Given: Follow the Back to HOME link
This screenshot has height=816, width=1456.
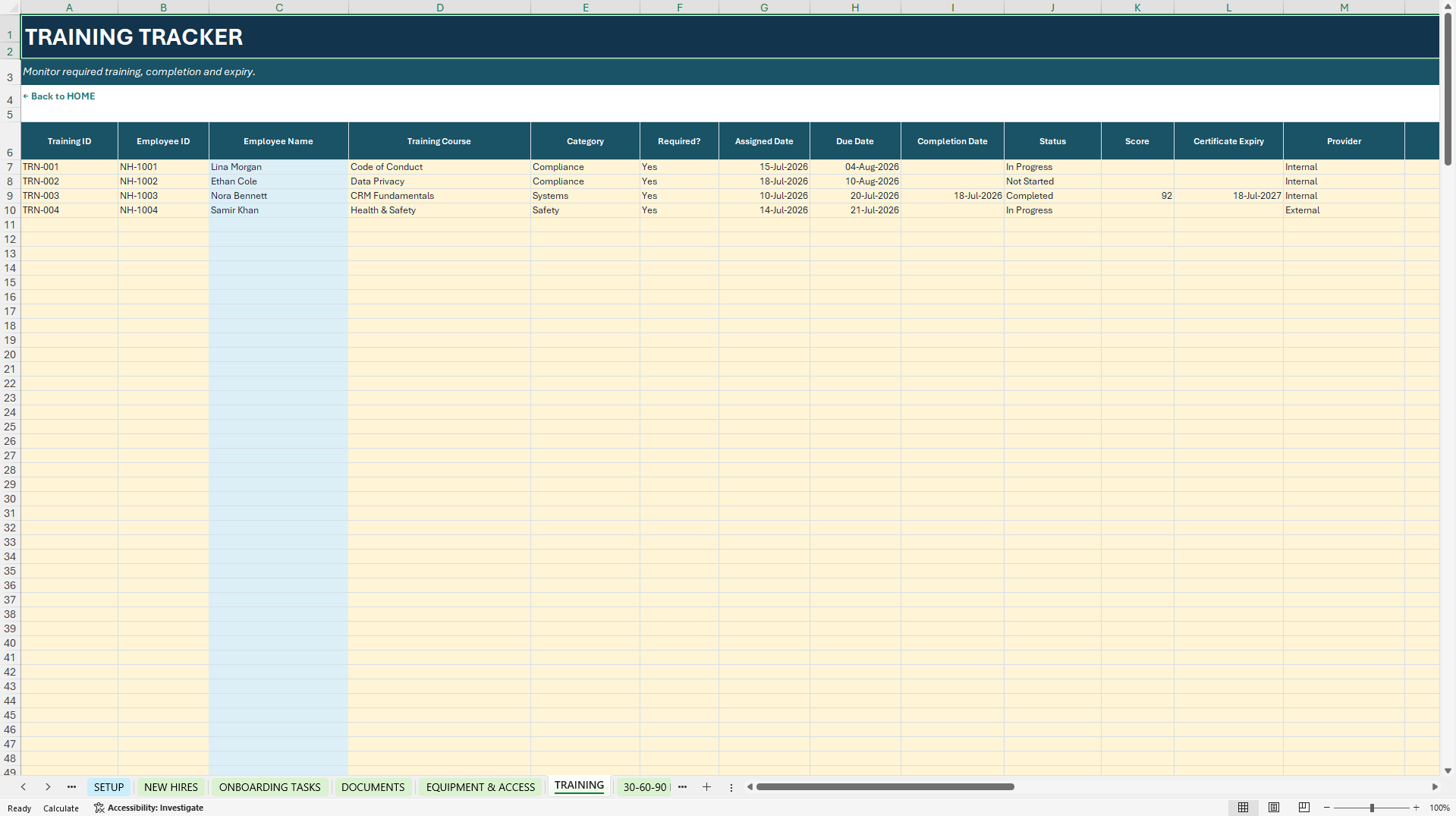Looking at the screenshot, I should click(x=59, y=96).
